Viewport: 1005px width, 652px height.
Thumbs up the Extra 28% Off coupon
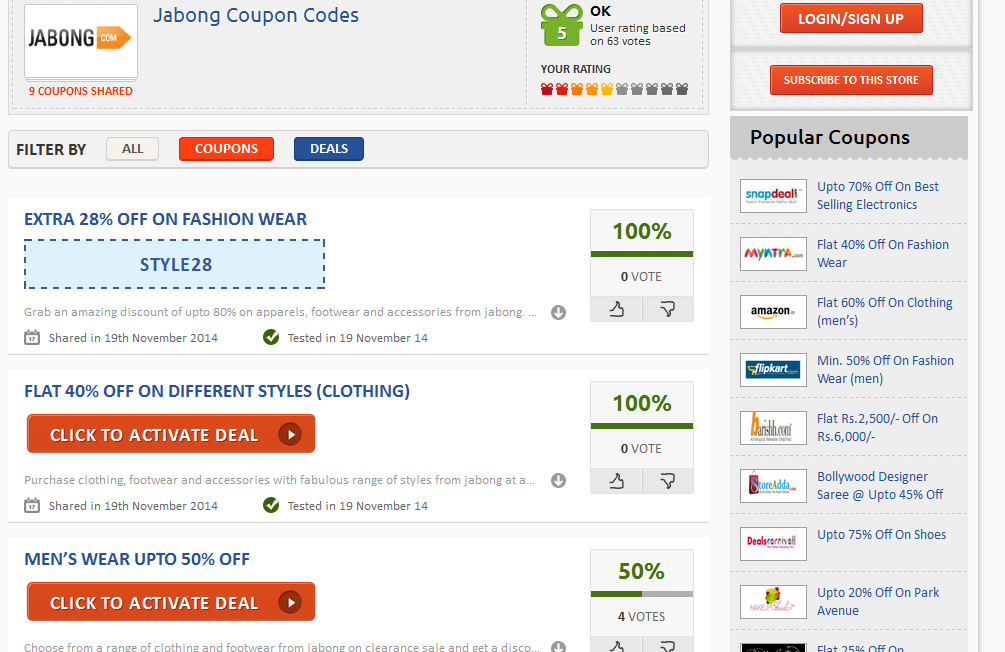coord(616,310)
